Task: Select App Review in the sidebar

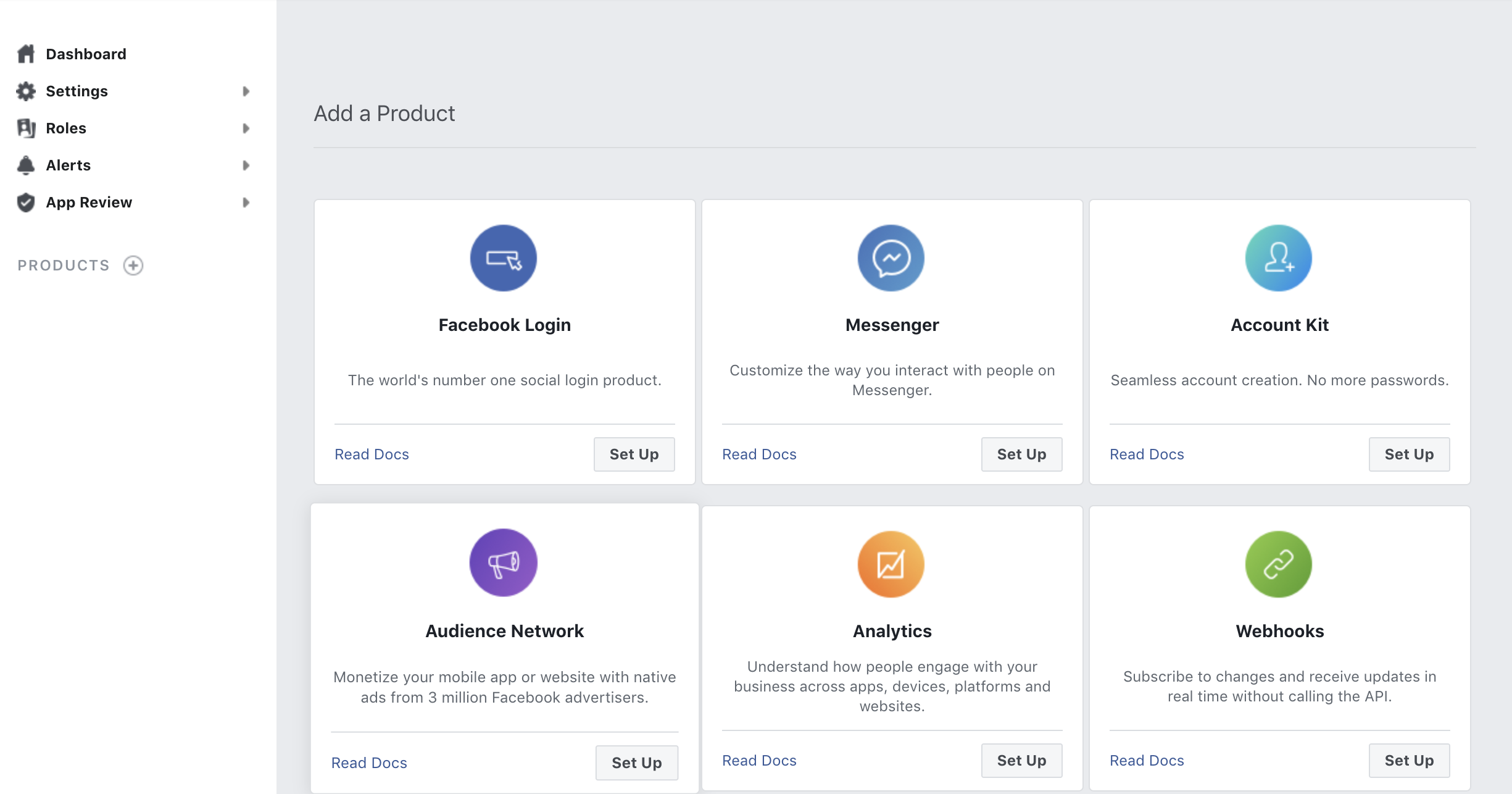Action: pyautogui.click(x=89, y=203)
